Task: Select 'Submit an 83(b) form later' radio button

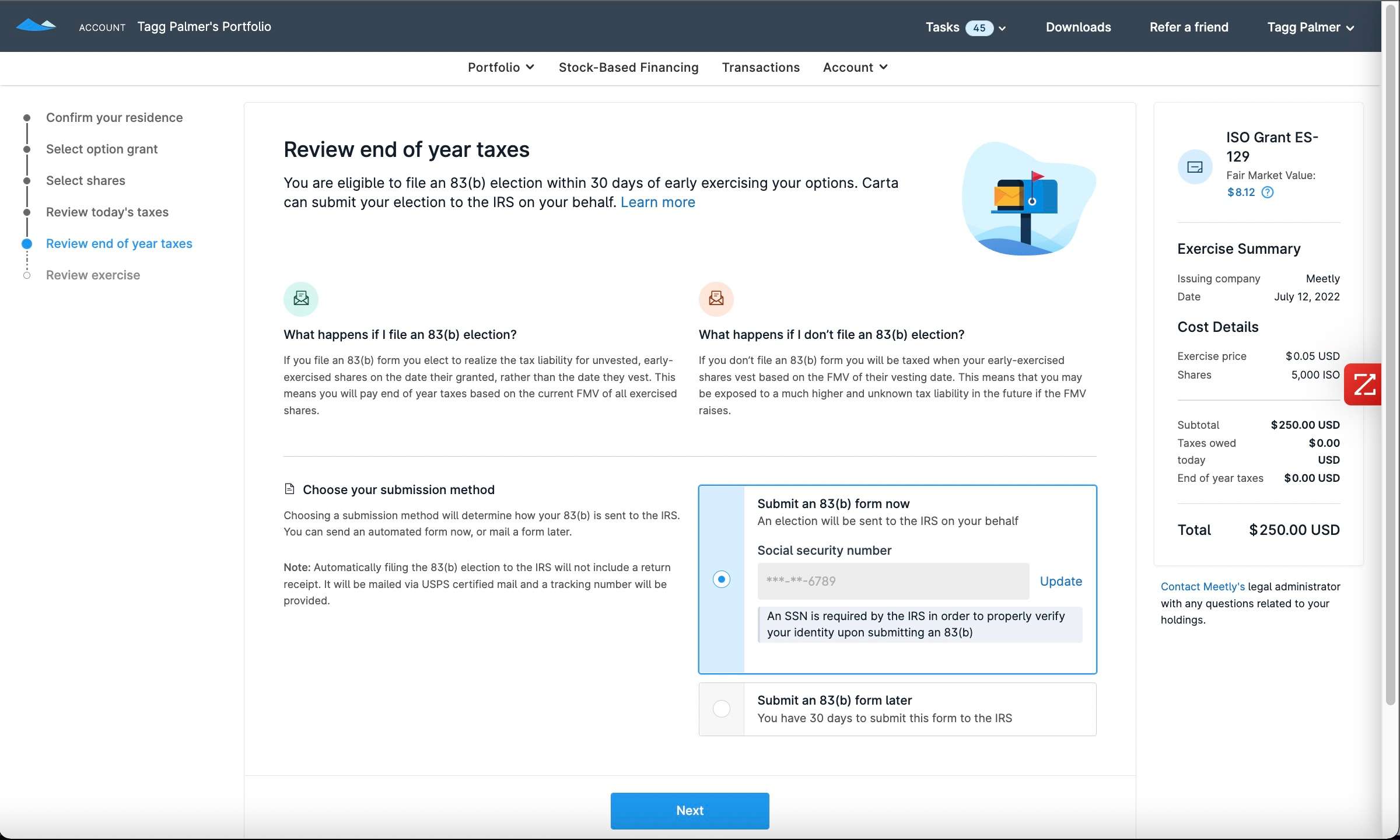Action: click(x=720, y=709)
